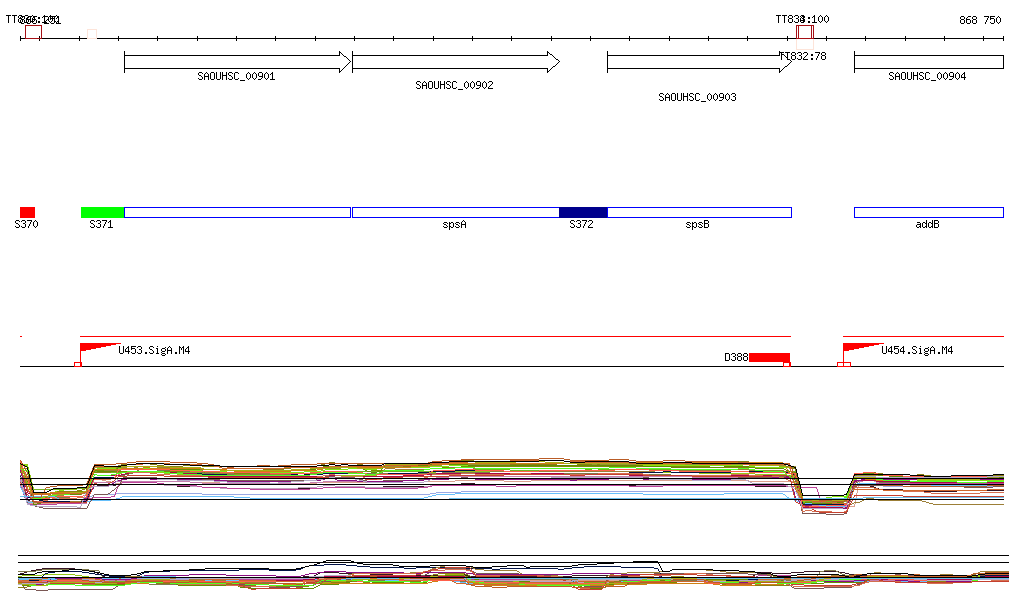The height and width of the screenshot is (611, 1024).
Task: Click the 868 750 coordinate label
Action: pos(979,20)
